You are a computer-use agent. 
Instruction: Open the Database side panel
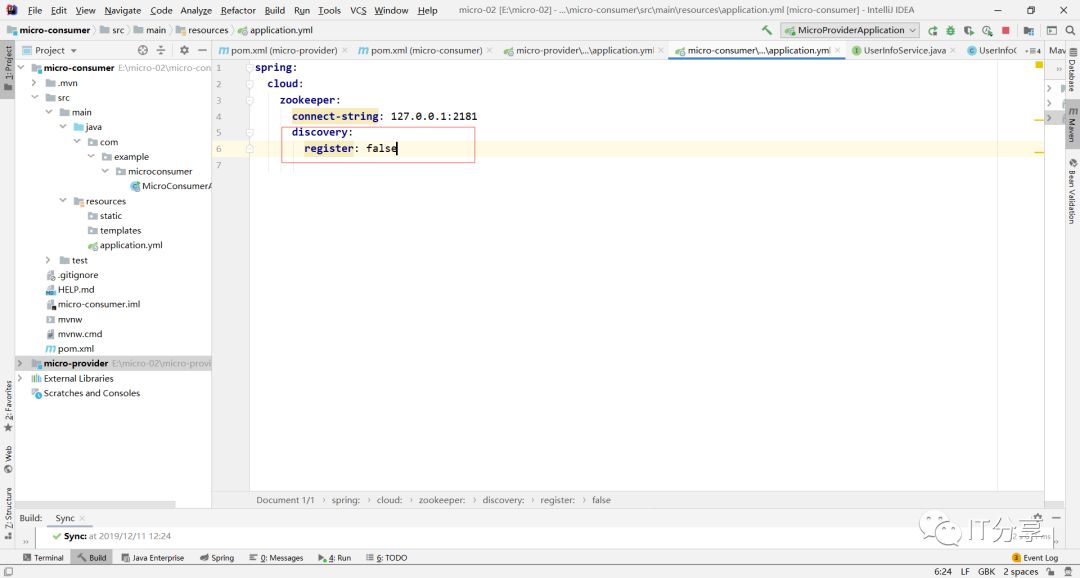1072,71
